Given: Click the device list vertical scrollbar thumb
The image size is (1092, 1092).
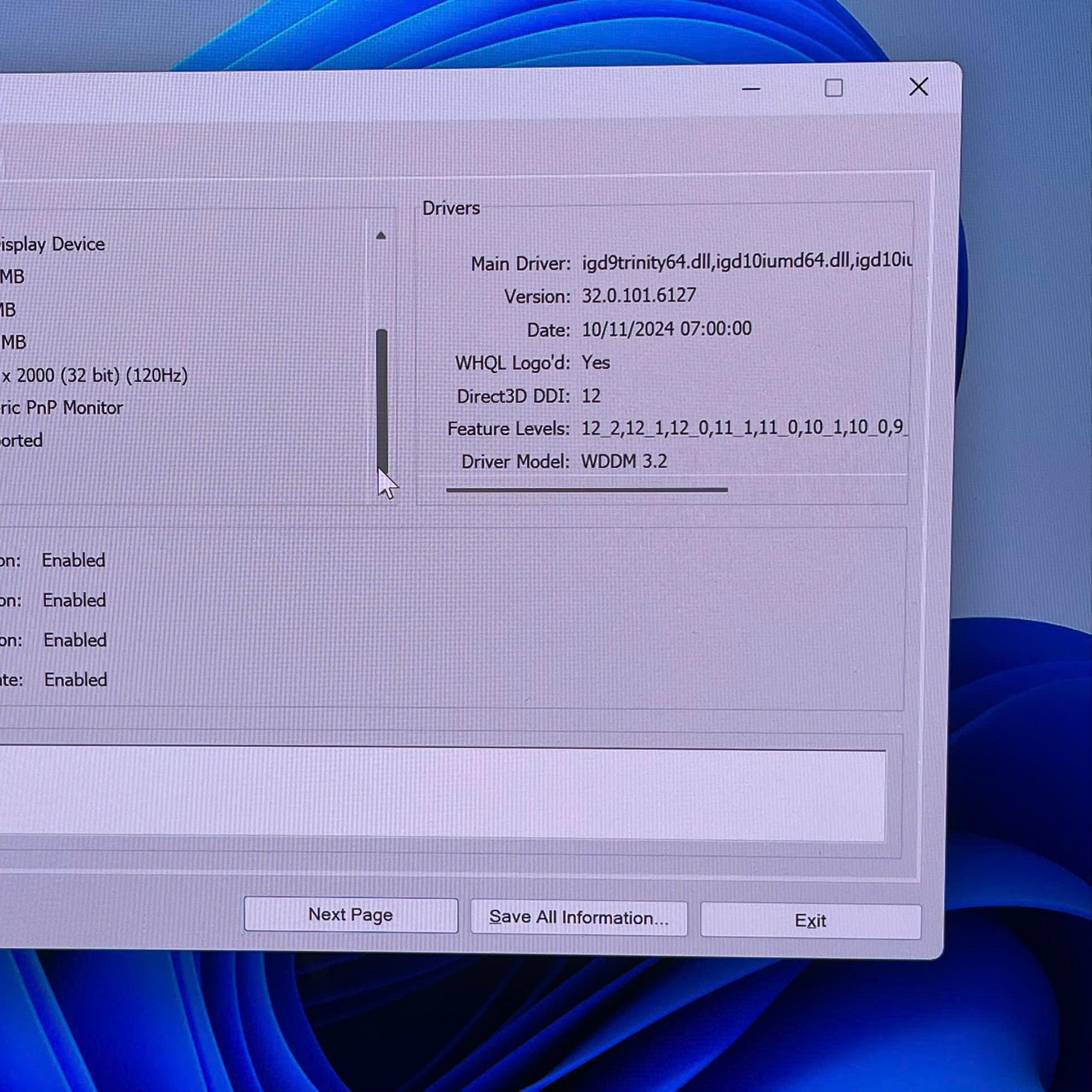Looking at the screenshot, I should coord(382,402).
